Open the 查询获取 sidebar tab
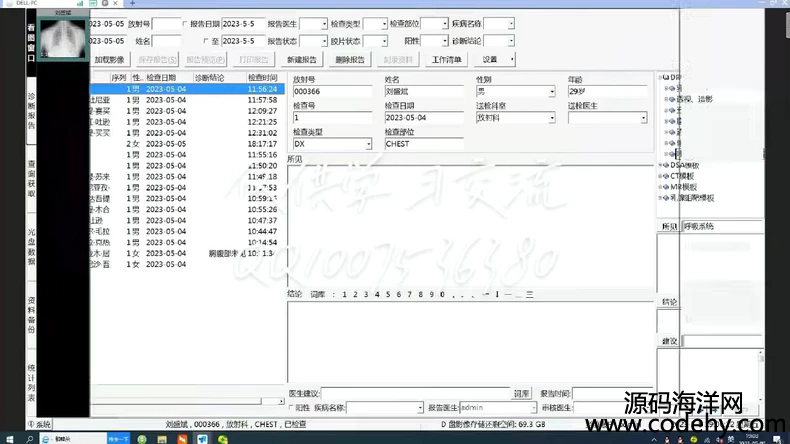 point(31,179)
